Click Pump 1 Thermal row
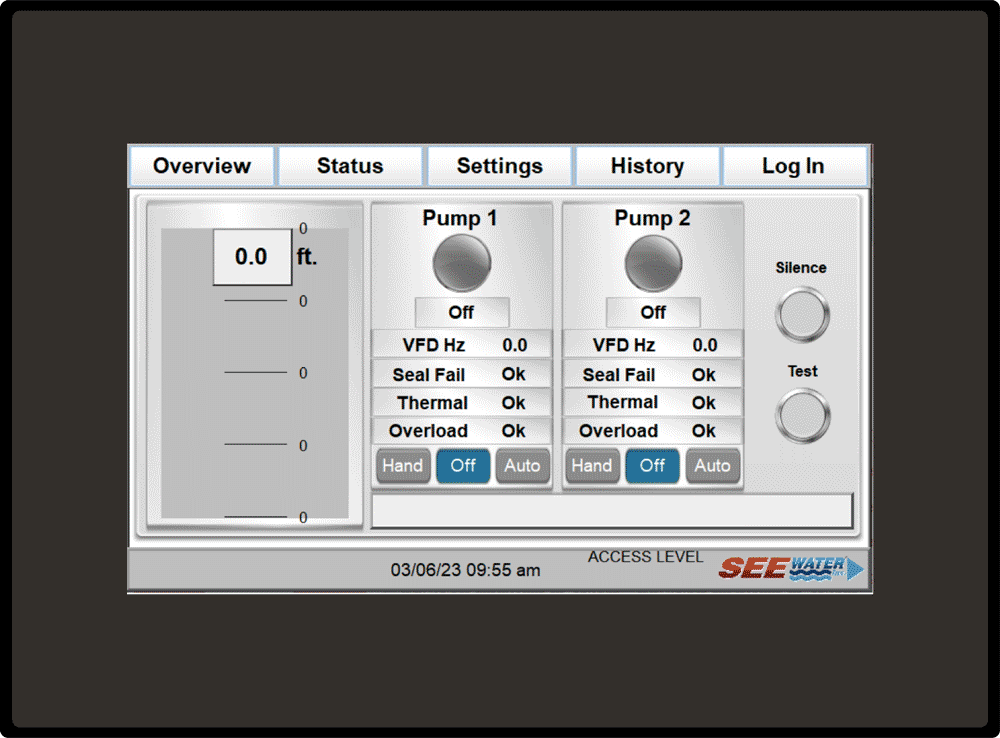Image resolution: width=1000 pixels, height=738 pixels. pyautogui.click(x=462, y=402)
